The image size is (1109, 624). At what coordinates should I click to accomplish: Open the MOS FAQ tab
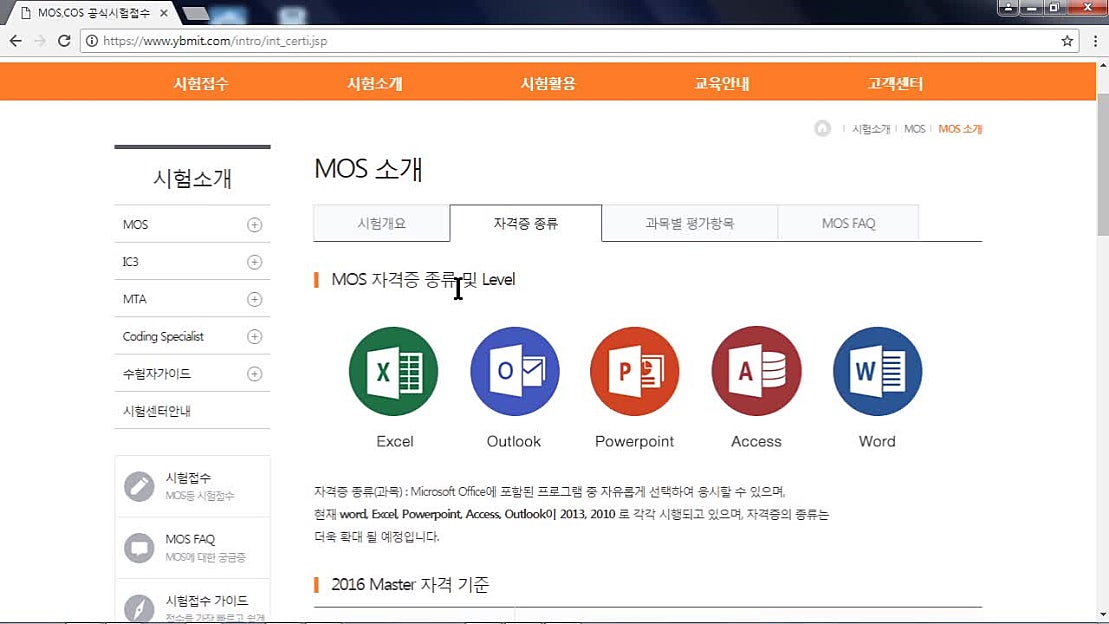click(848, 223)
